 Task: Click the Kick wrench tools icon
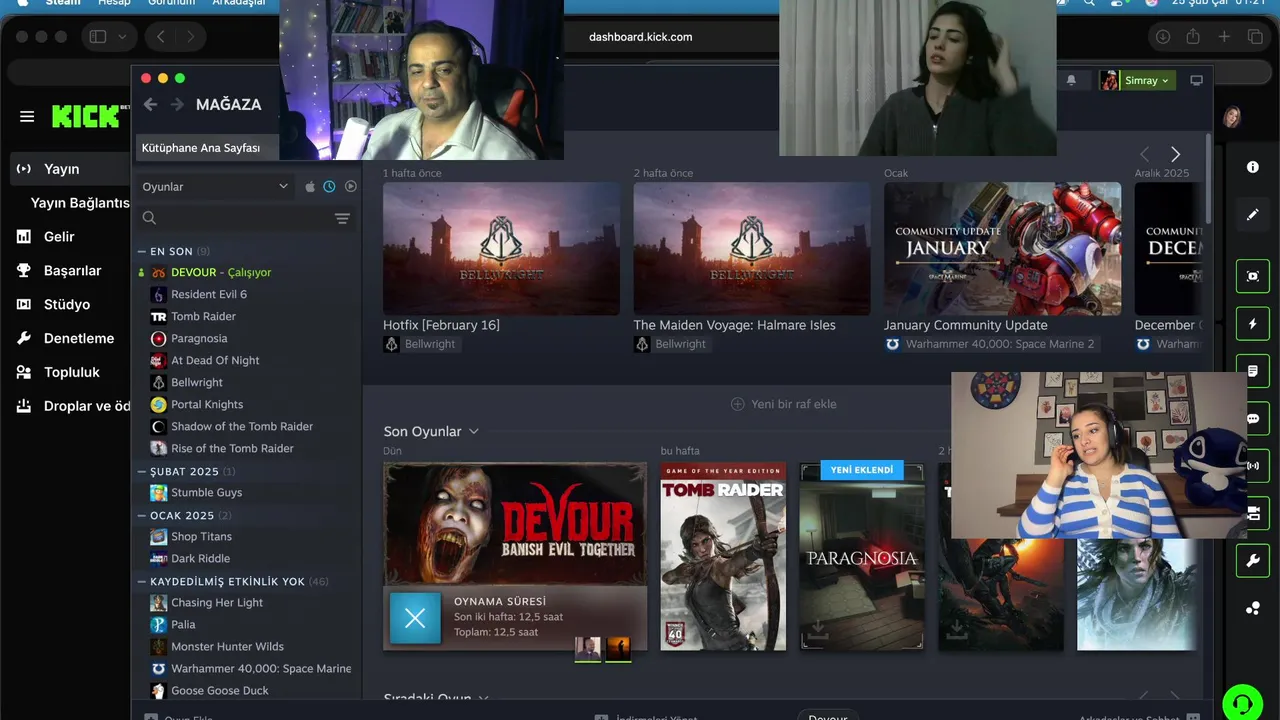coord(1252,561)
